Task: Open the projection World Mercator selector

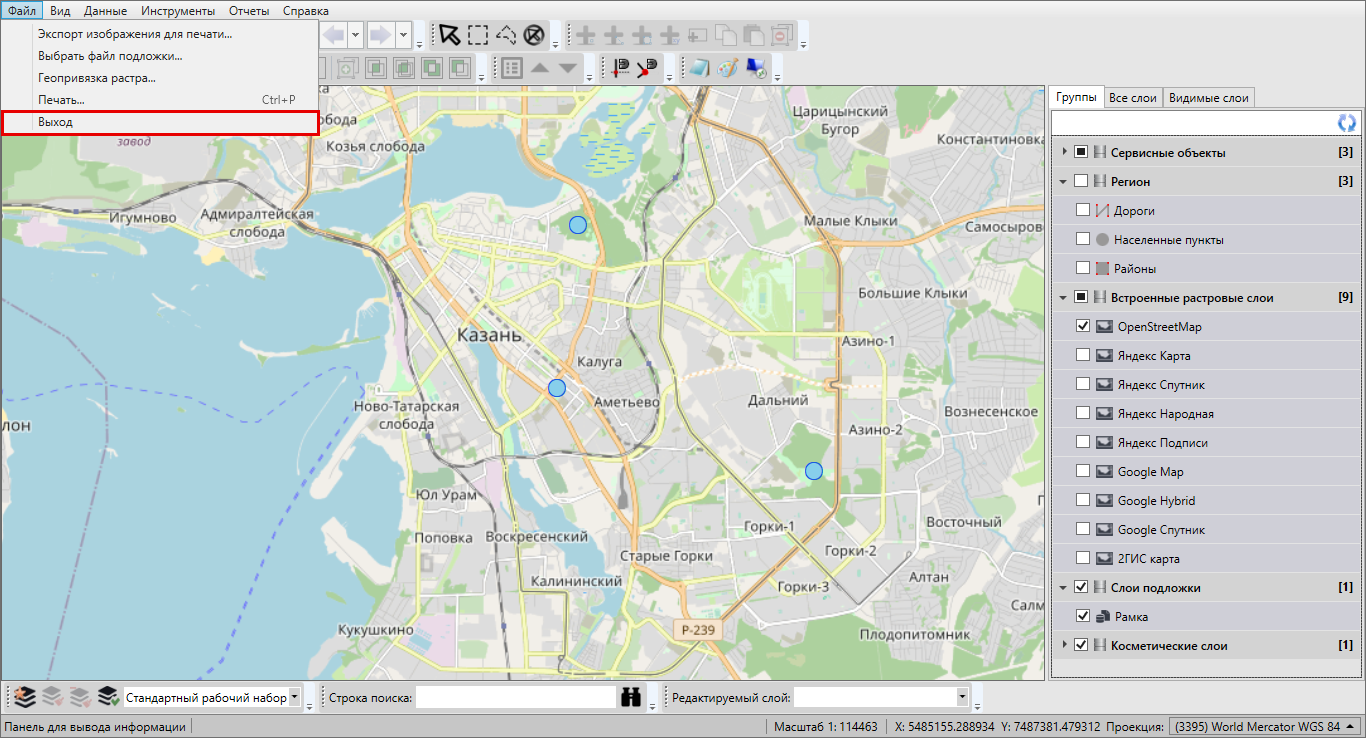Action: pos(1263,727)
